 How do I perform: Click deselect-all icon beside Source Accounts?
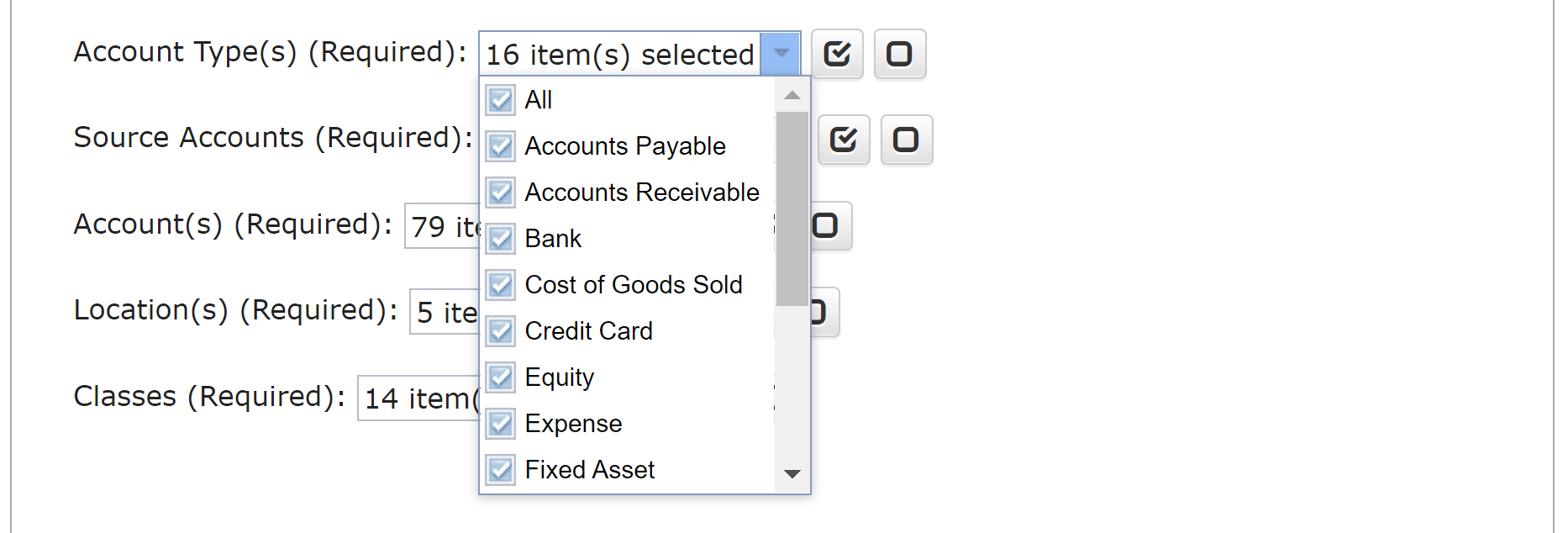coord(907,140)
